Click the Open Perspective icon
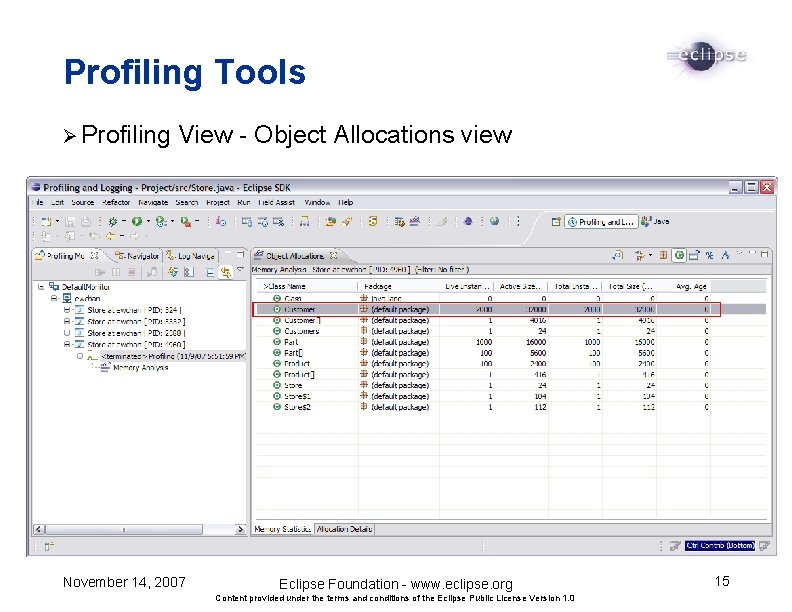Screen dimensions: 792x612 click(x=556, y=221)
